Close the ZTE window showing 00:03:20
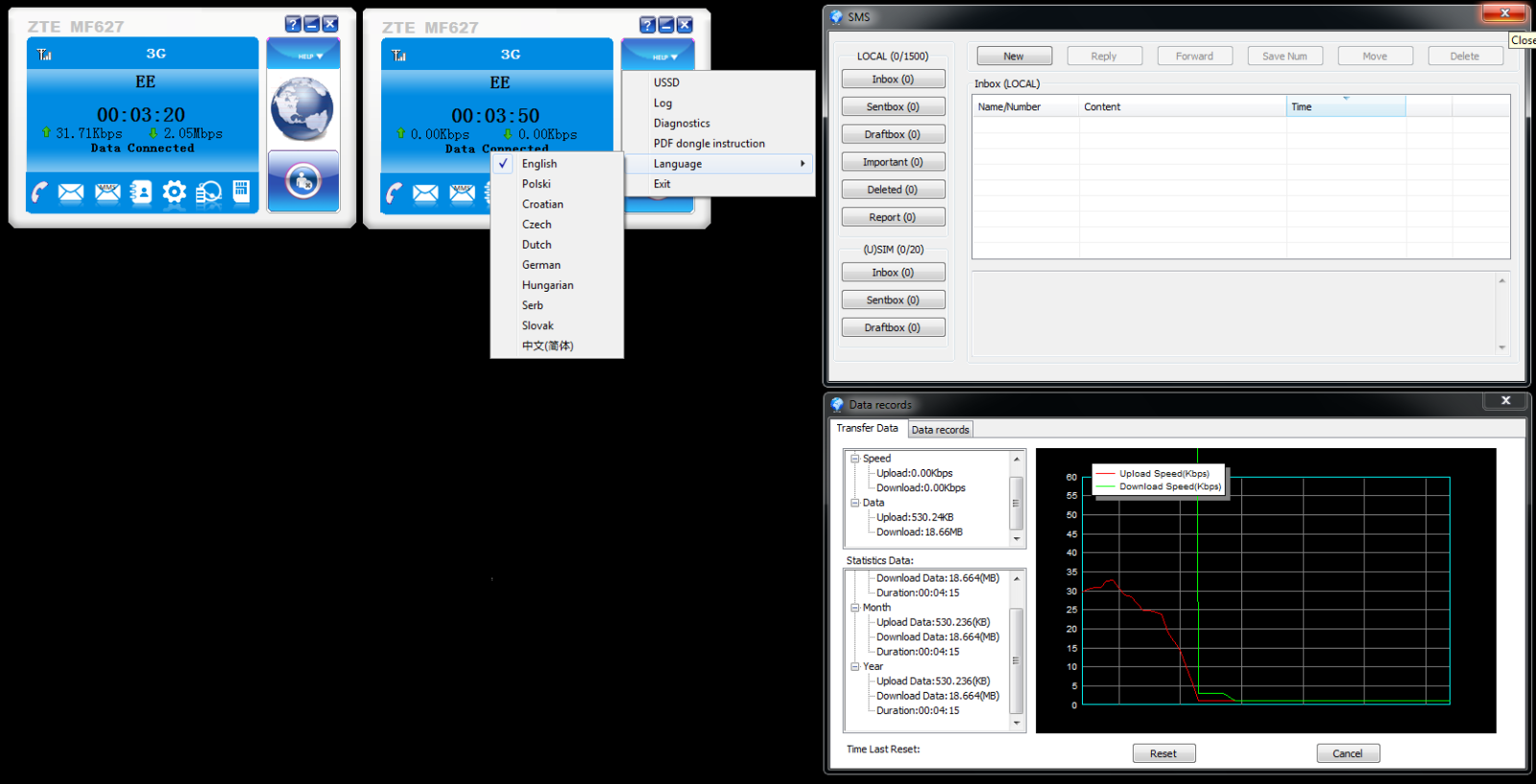 330,24
